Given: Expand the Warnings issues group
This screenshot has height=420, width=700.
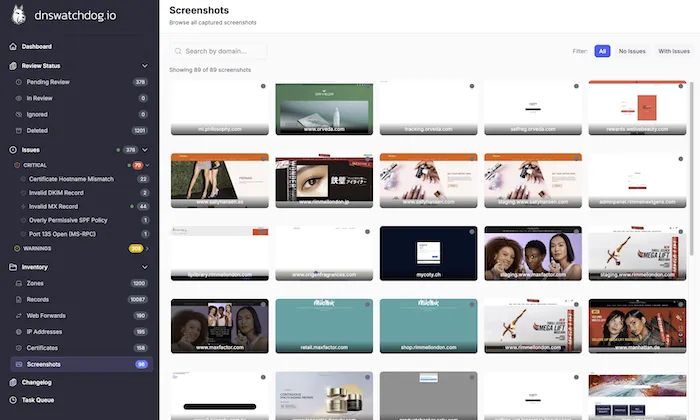Looking at the screenshot, I should tap(146, 248).
